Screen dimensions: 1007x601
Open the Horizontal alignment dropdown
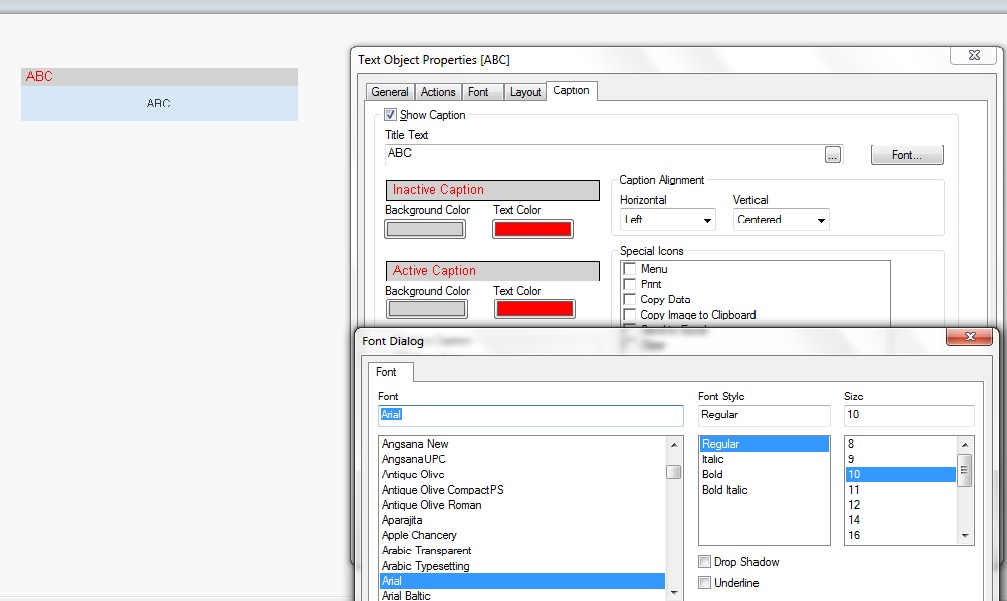tap(668, 220)
